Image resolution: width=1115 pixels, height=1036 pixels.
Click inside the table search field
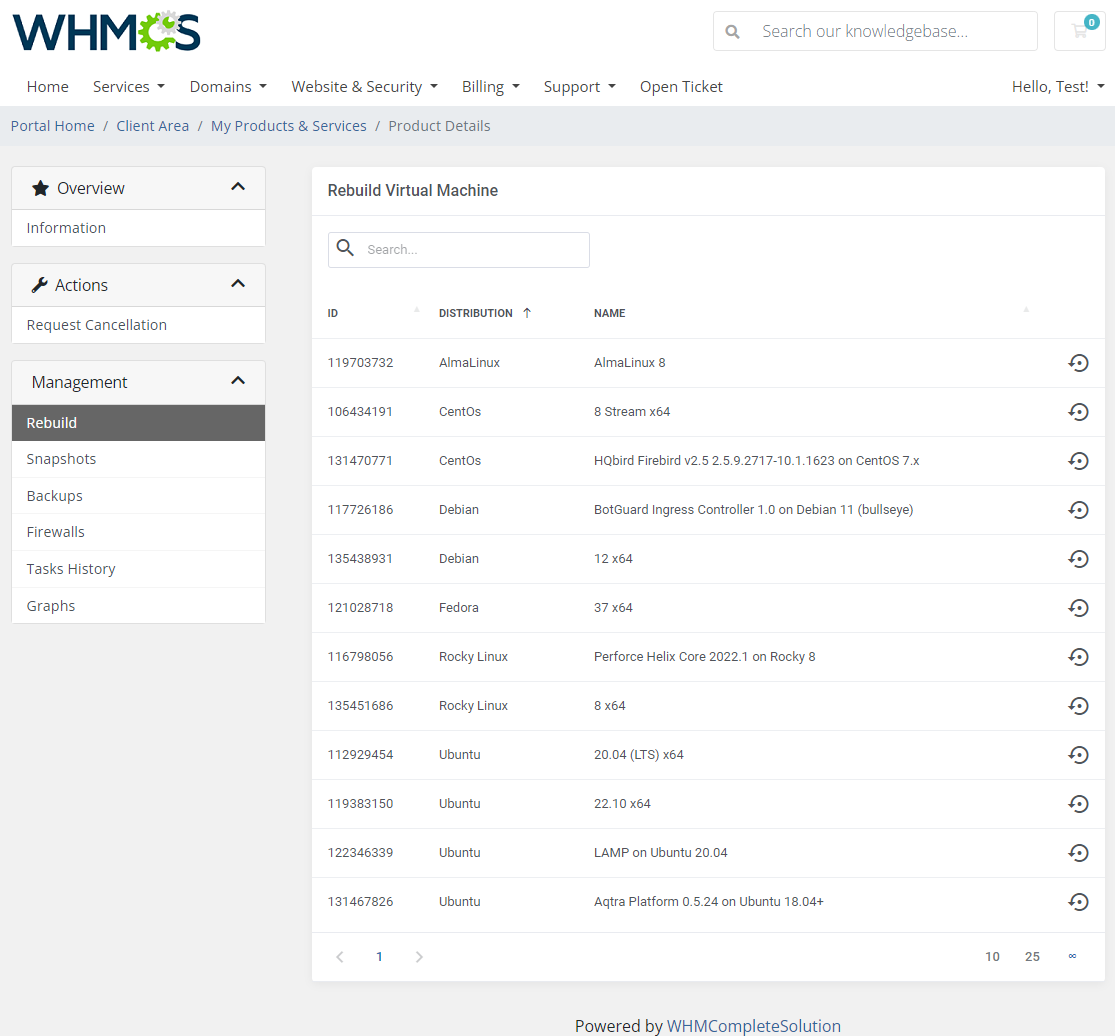(x=470, y=249)
